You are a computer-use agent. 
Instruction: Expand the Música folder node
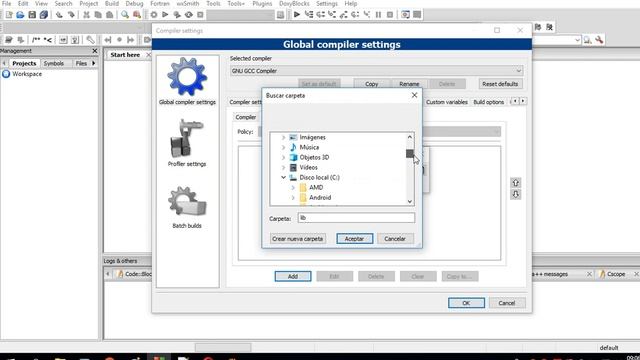(x=283, y=147)
